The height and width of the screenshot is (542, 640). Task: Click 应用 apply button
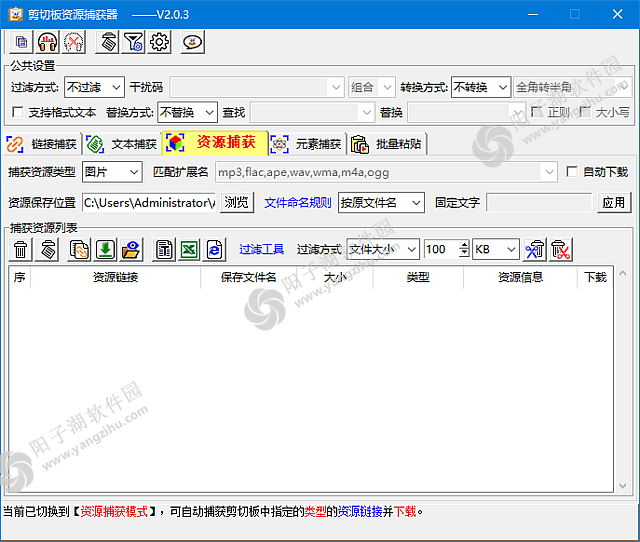614,202
